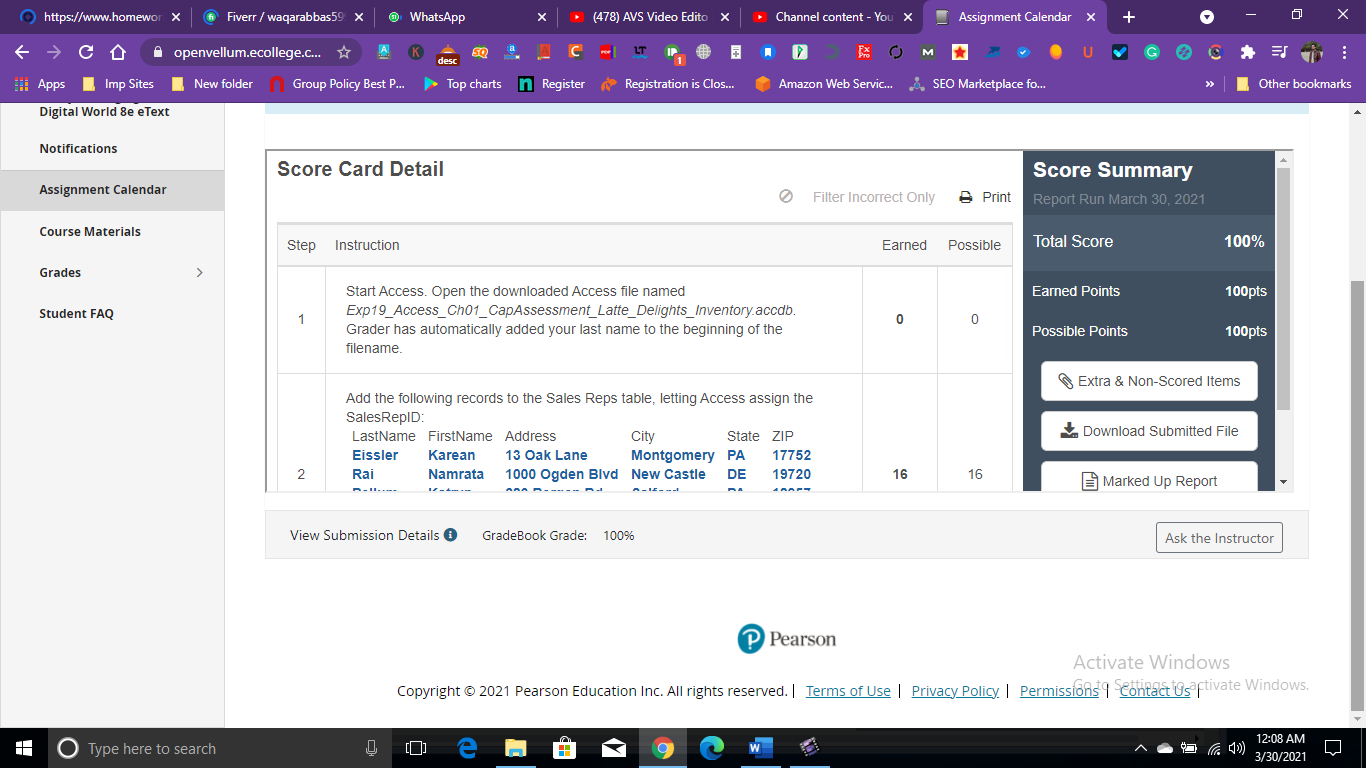
Task: Click the info icon beside View Submission Details
Action: [x=450, y=535]
